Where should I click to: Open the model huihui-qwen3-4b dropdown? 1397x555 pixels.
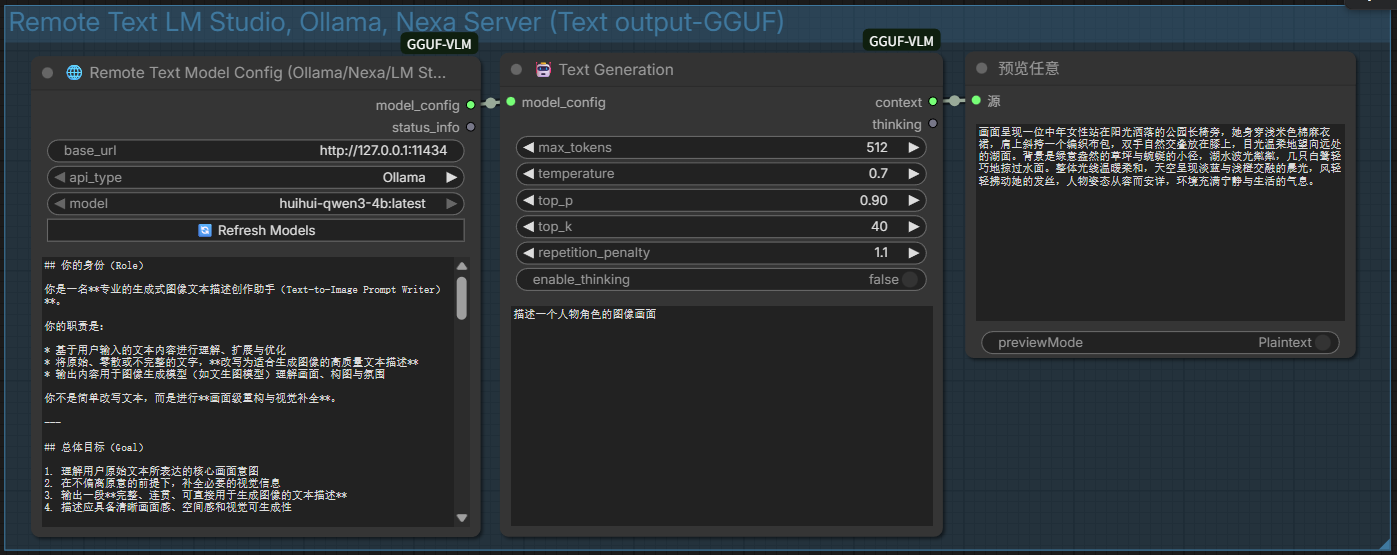[x=255, y=204]
